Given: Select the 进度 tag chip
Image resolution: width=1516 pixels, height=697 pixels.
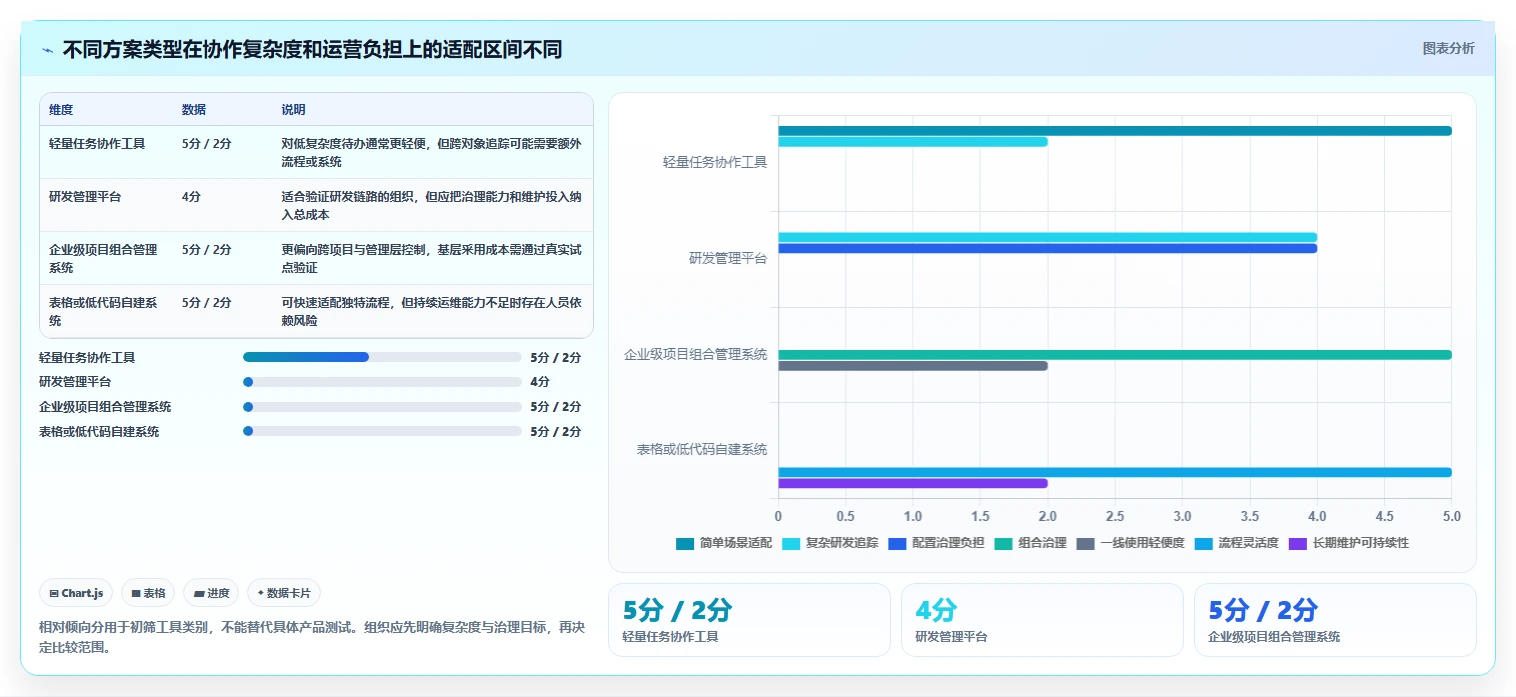Looking at the screenshot, I should pyautogui.click(x=211, y=593).
